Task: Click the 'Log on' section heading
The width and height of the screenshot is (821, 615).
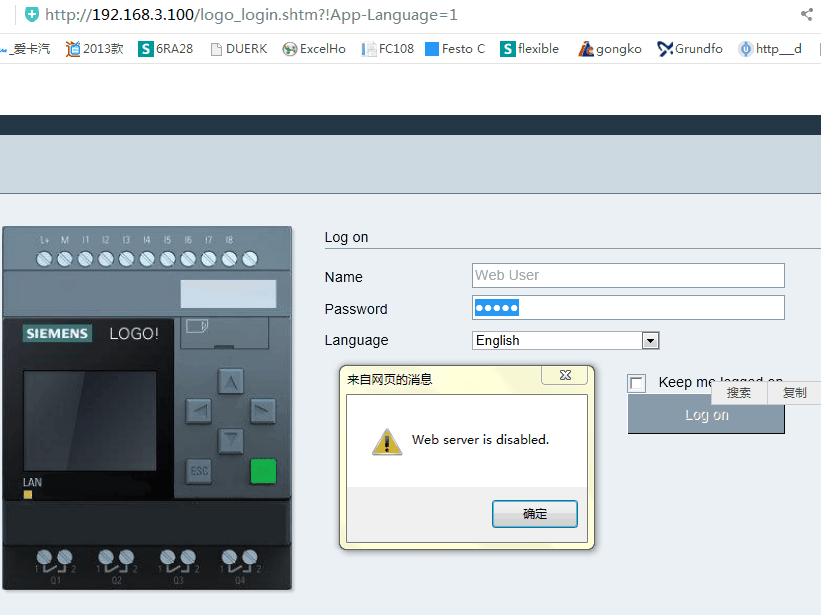Action: tap(346, 238)
